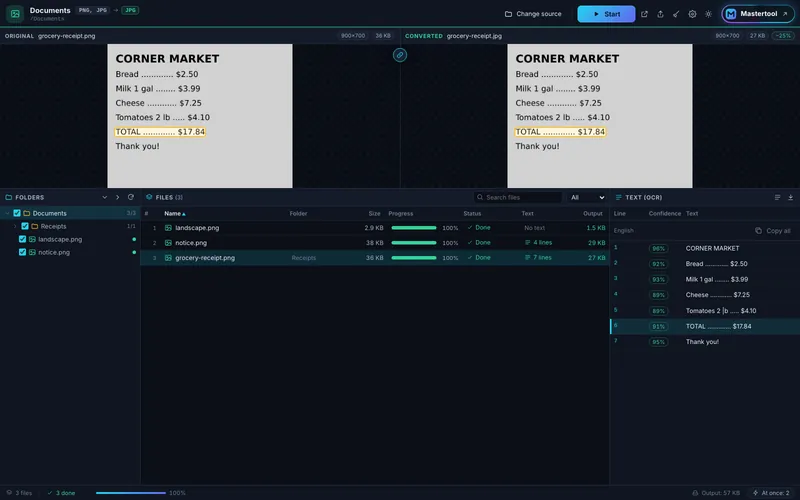Click the -25% size reduction badge

(x=783, y=36)
